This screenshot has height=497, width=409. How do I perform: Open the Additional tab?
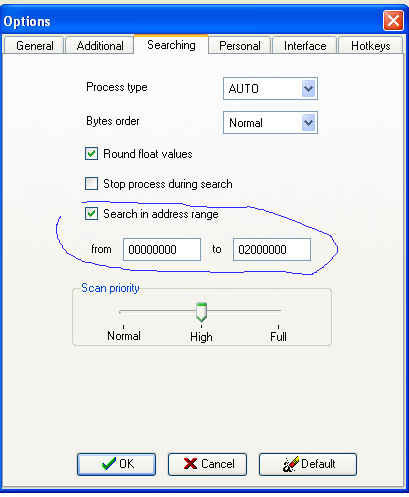coord(100,45)
